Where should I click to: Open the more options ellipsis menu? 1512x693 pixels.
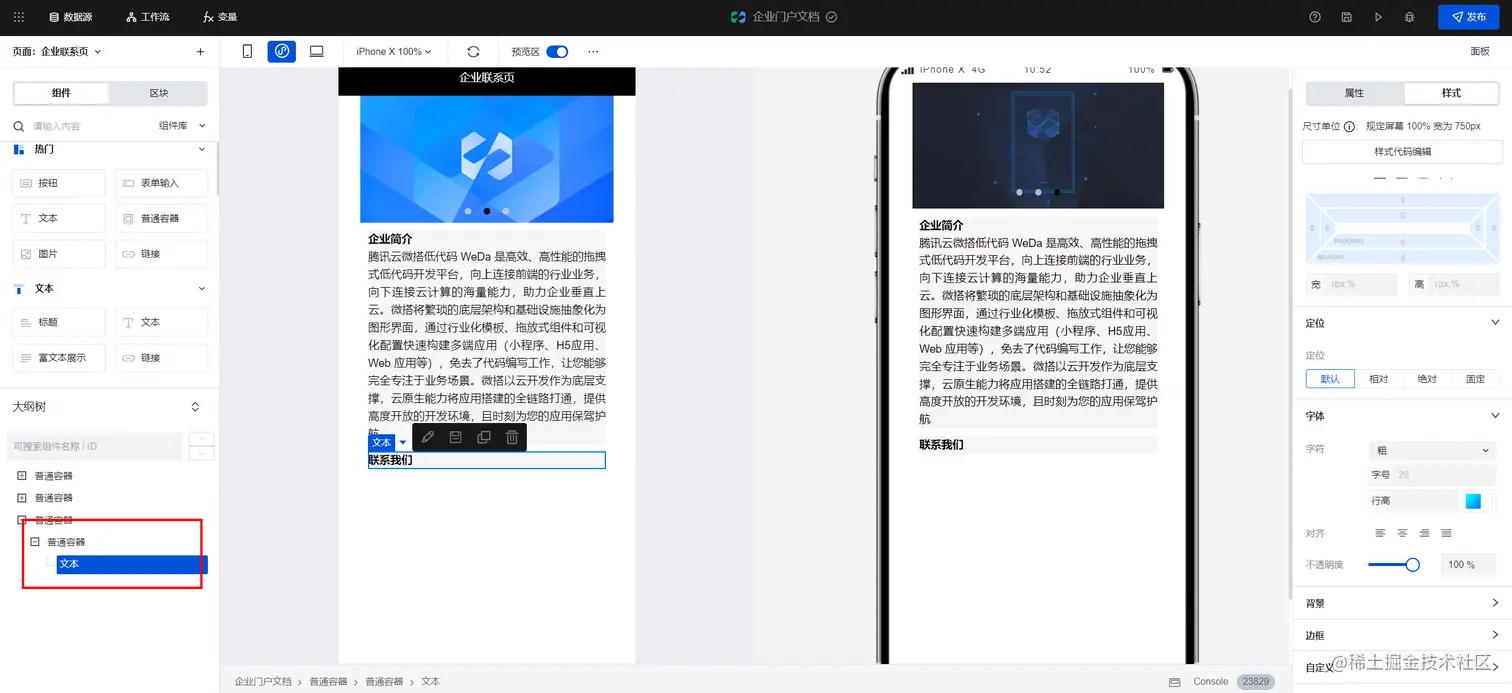pyautogui.click(x=593, y=51)
